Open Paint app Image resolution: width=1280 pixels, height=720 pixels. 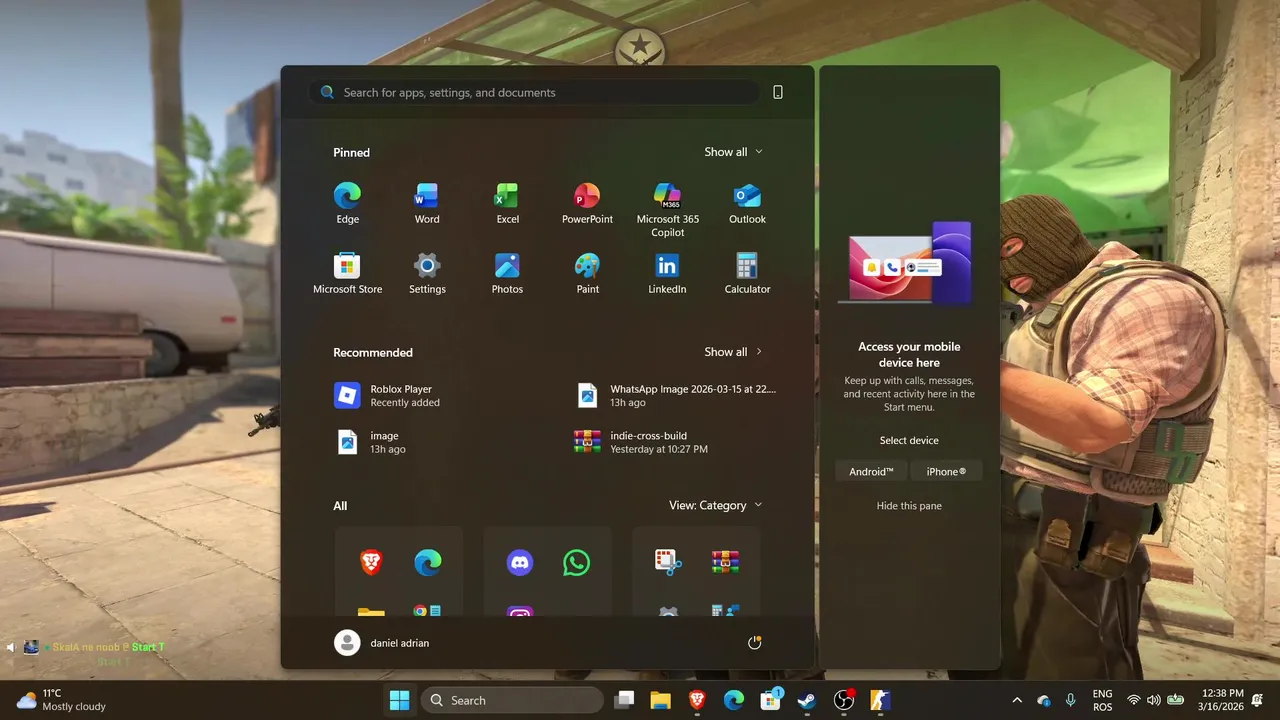(587, 274)
